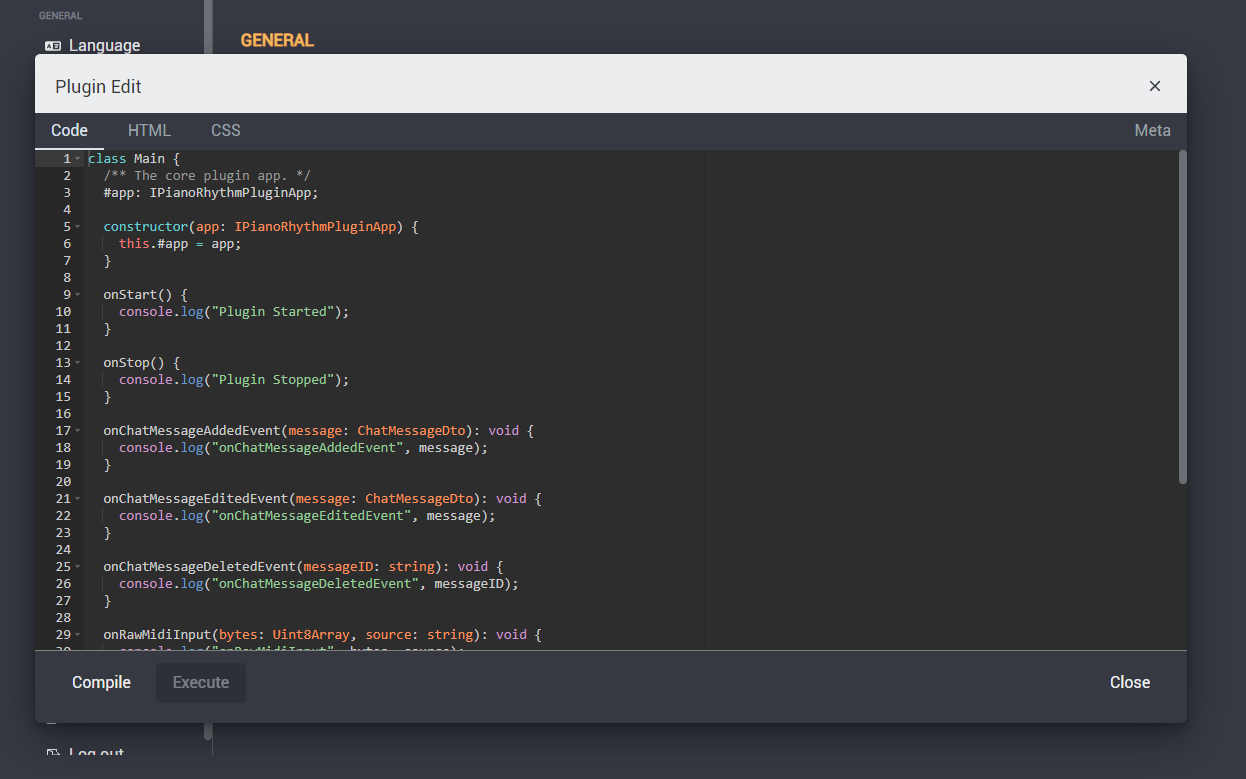Click the "Plugin Started" log statement
This screenshot has height=779, width=1246.
234,312
